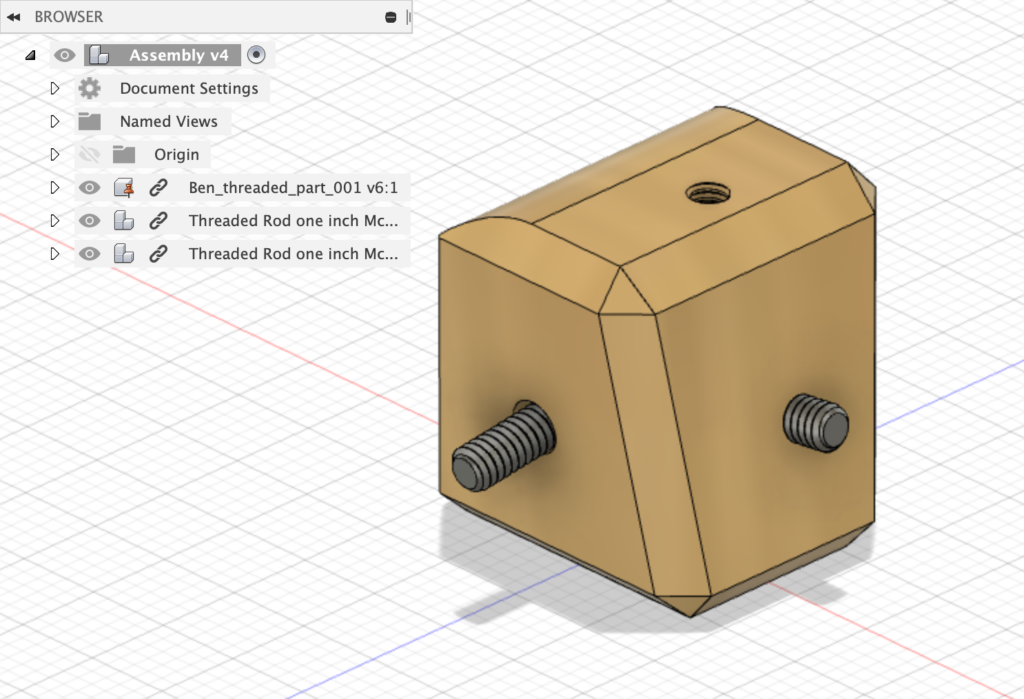1024x699 pixels.
Task: Activate Assembly v4 via its radio button
Action: click(x=257, y=55)
